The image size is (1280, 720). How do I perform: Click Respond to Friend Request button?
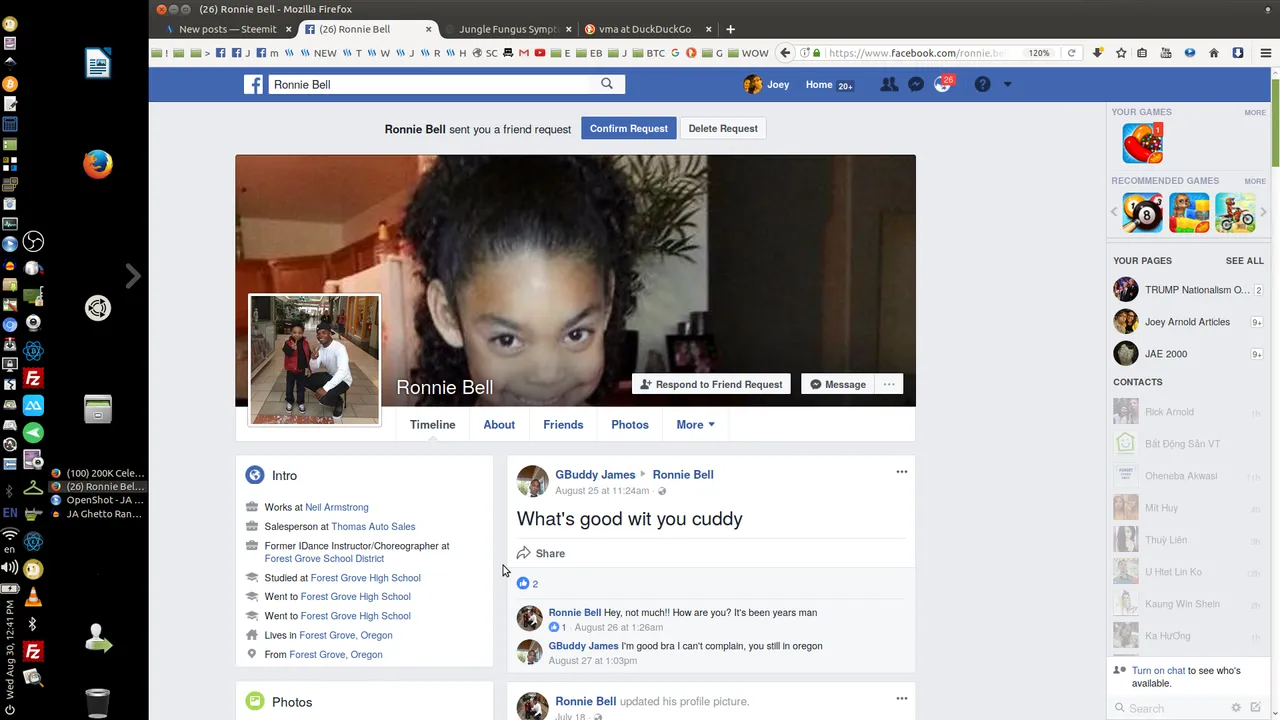711,384
